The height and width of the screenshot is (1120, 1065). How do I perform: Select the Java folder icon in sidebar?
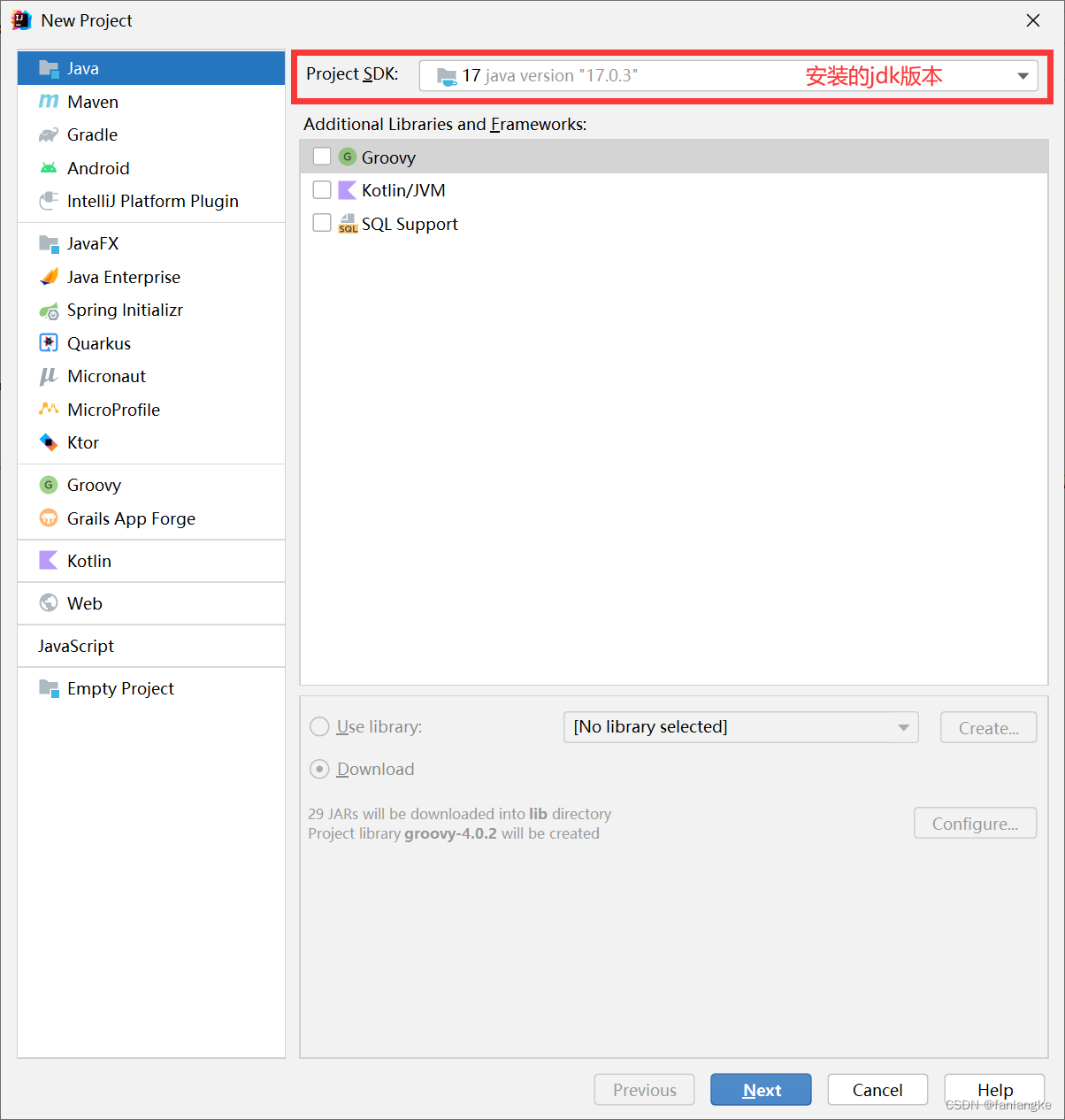click(x=49, y=68)
